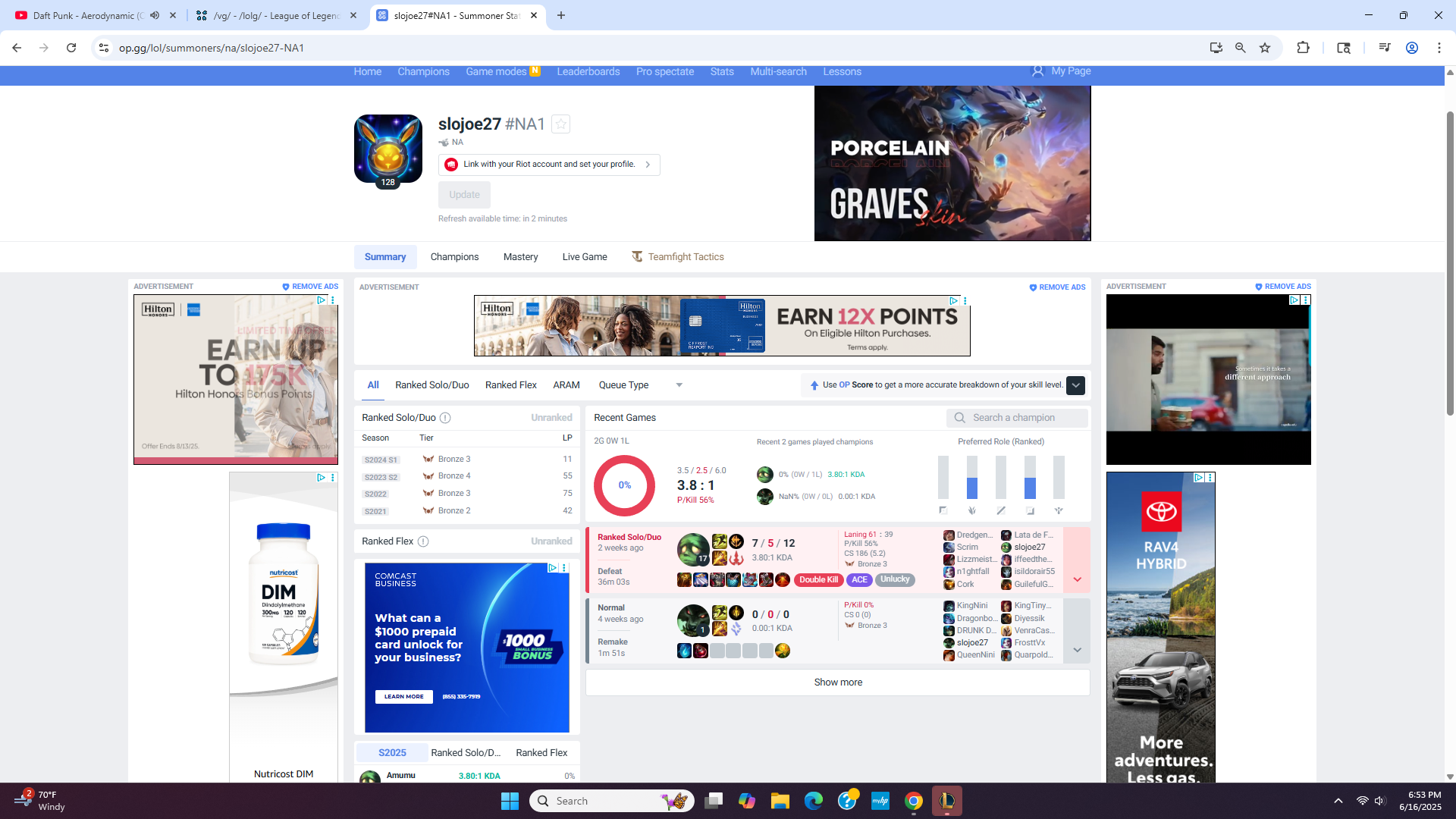This screenshot has height=819, width=1456.
Task: Open Link with your Riot account banner
Action: coord(549,165)
